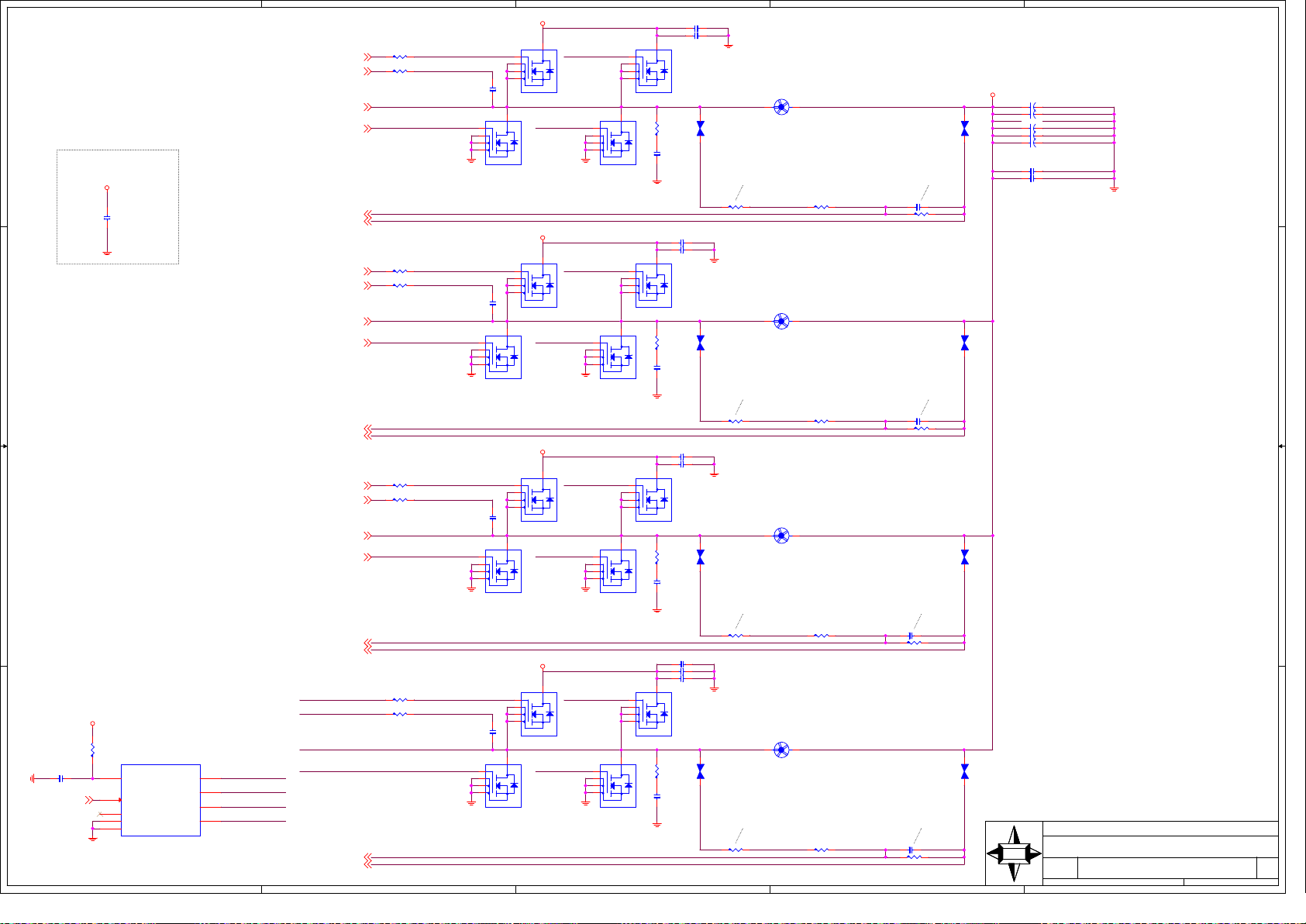Image resolution: width=1306 pixels, height=924 pixels.
Task: Select the inductor symbol on the topmost phase
Action: 782,107
